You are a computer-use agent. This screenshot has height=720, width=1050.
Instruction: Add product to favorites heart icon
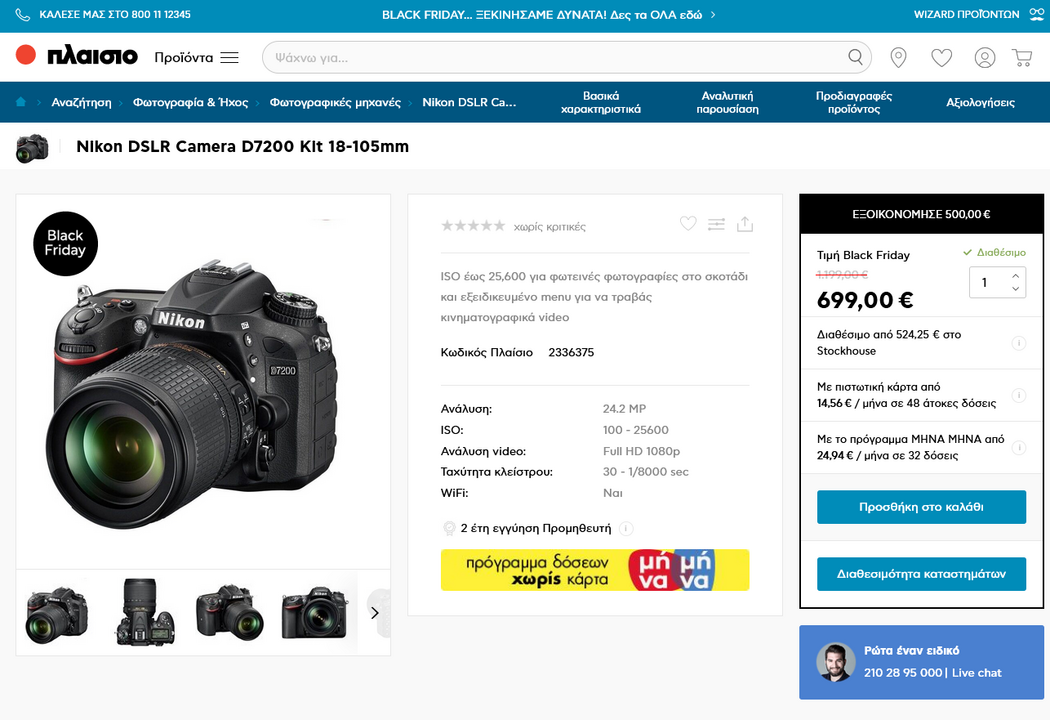point(688,224)
